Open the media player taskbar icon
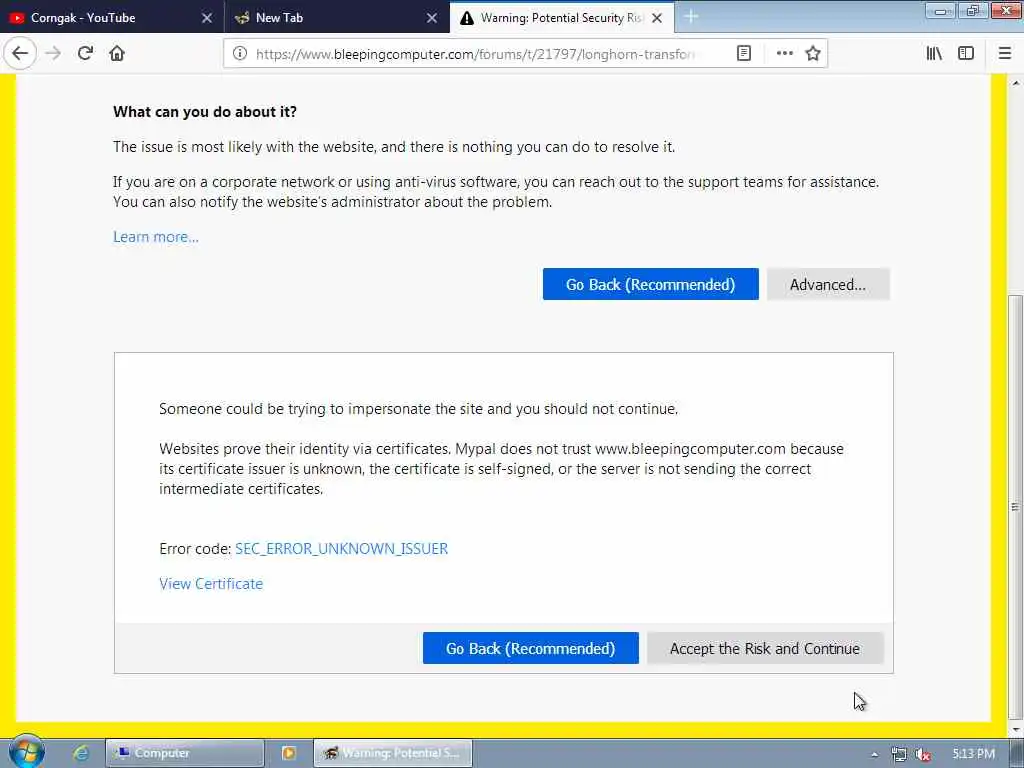 point(289,753)
